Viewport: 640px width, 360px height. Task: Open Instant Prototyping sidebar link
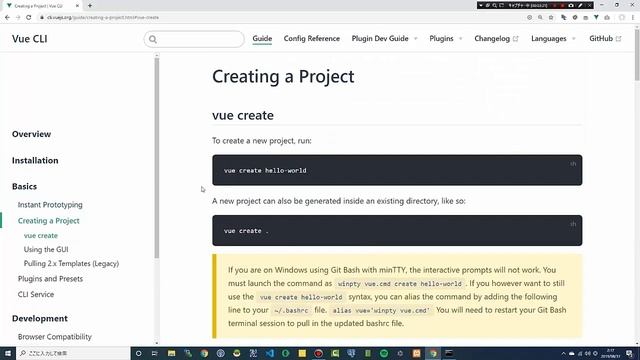[50, 205]
